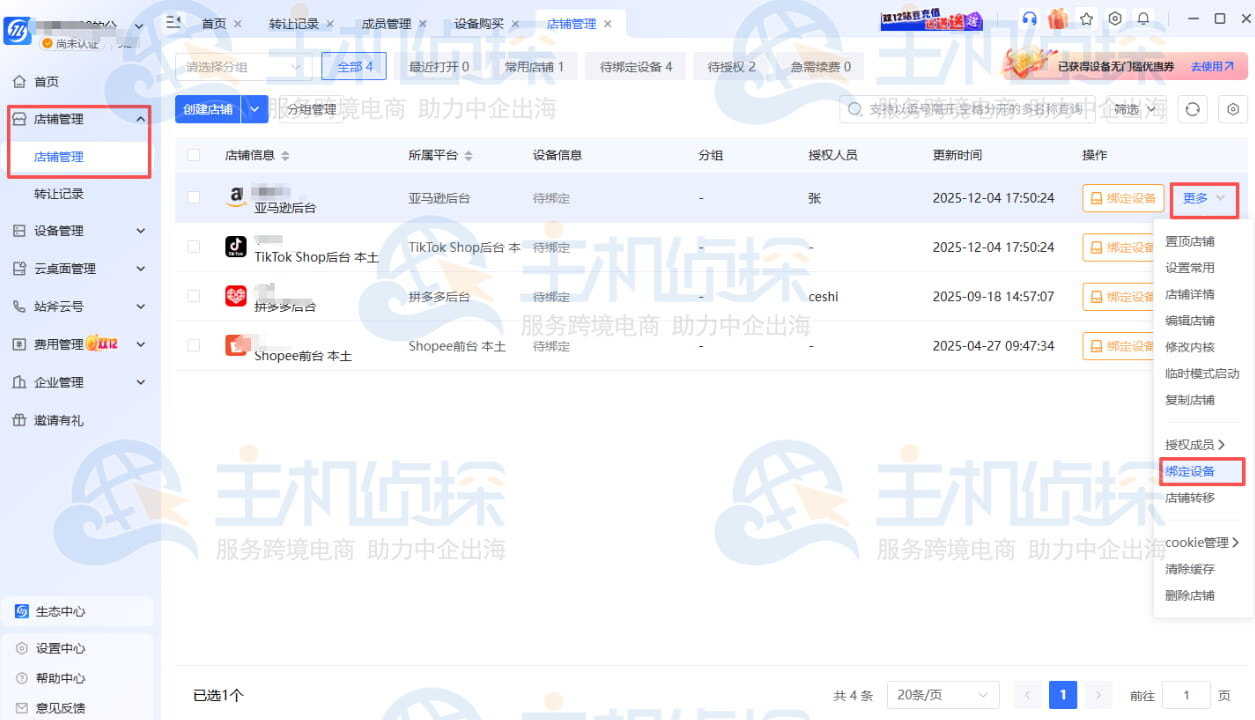Click the 创建店铺 button

click(206, 110)
